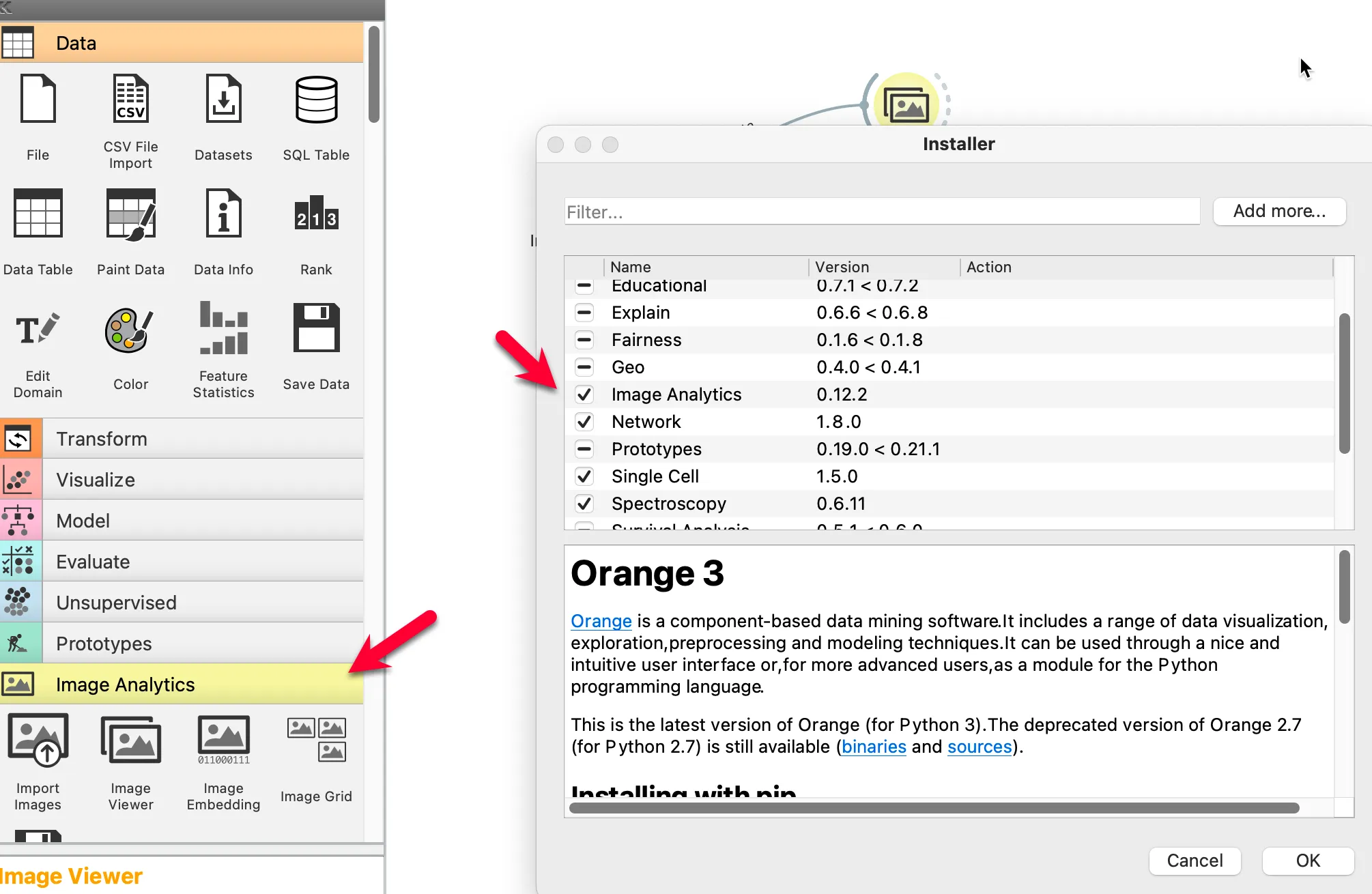
Task: Click the Datasets widget icon
Action: pos(223,100)
